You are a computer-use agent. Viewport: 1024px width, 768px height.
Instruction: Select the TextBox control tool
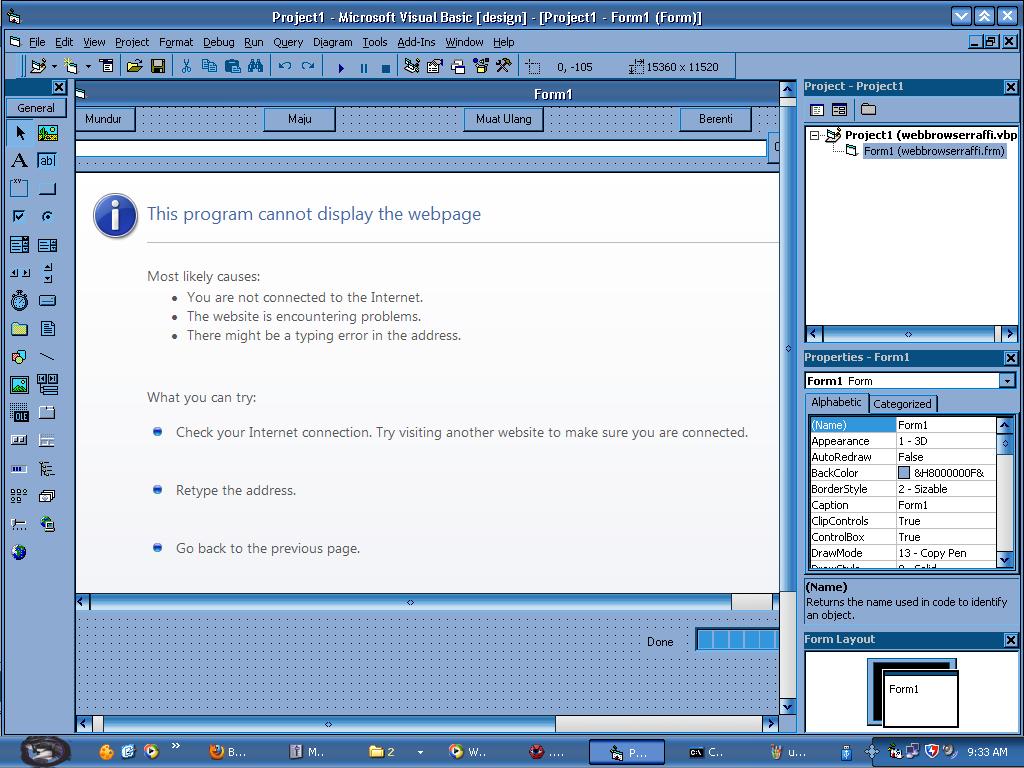pyautogui.click(x=47, y=161)
